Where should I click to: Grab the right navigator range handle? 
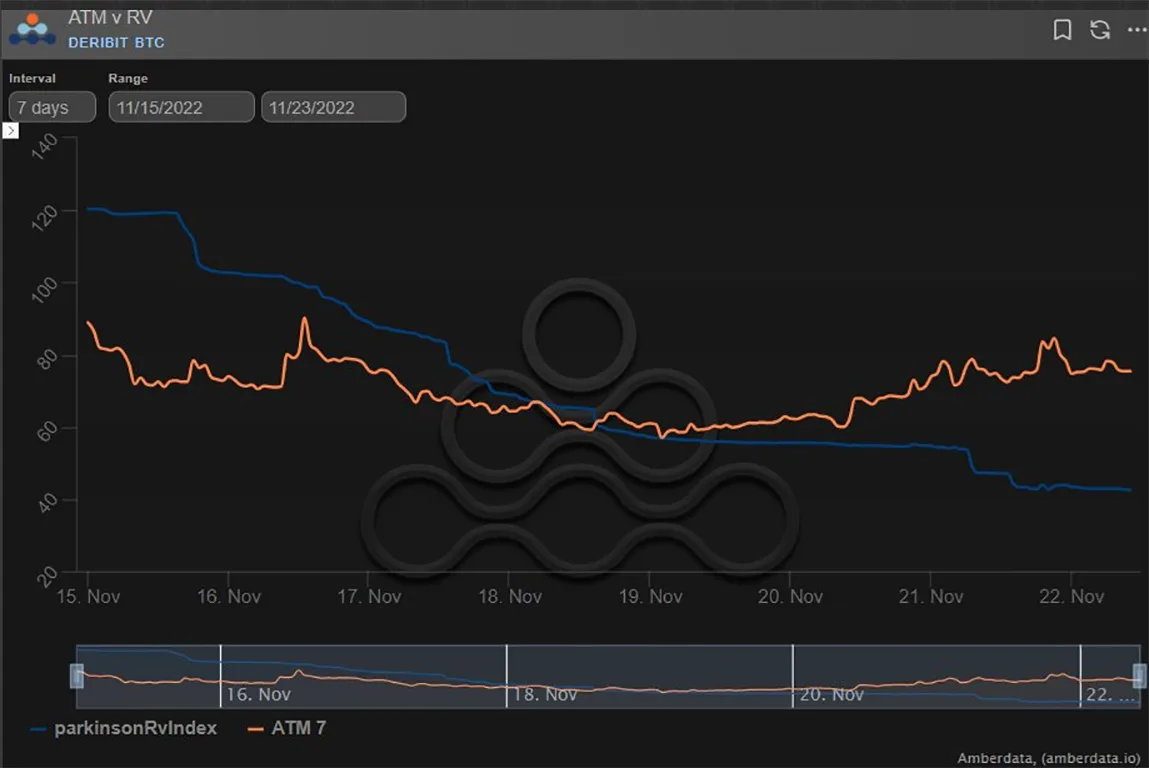click(1139, 676)
